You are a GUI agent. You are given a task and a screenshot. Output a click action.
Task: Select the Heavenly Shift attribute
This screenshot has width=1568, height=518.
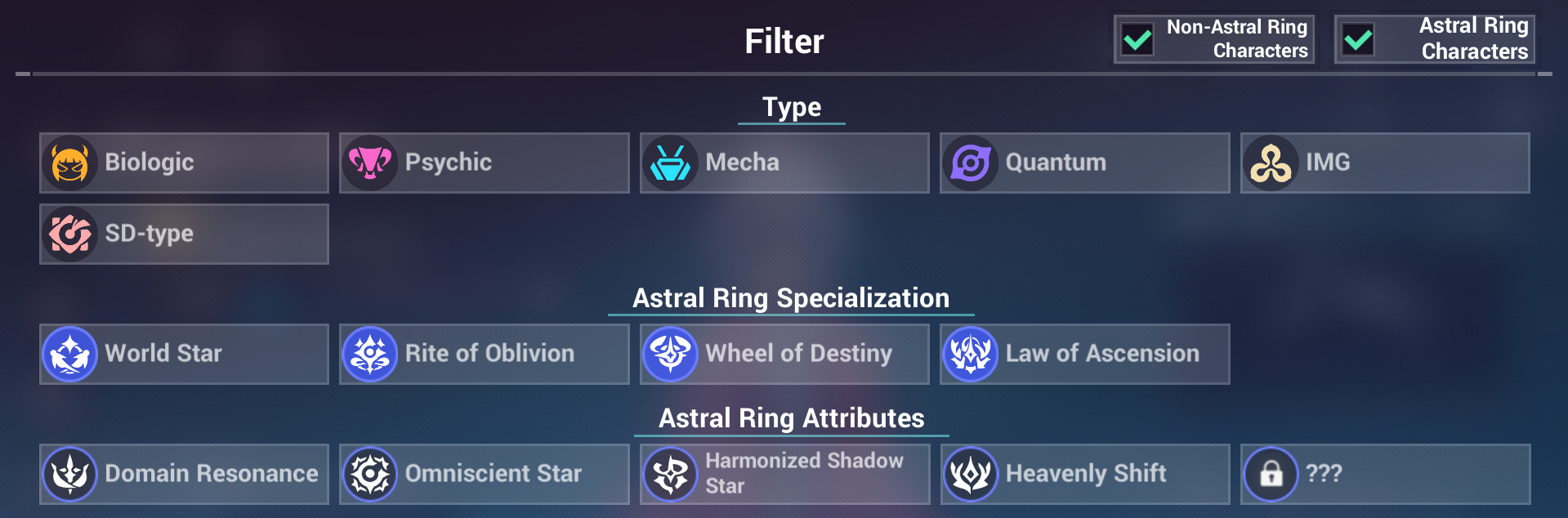click(x=1083, y=474)
